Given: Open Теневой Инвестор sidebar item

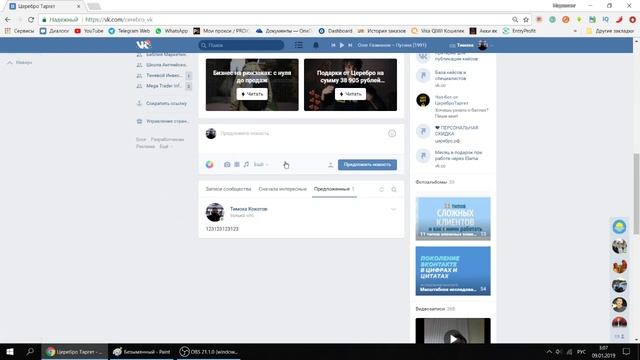Looking at the screenshot, I should pyautogui.click(x=164, y=76).
